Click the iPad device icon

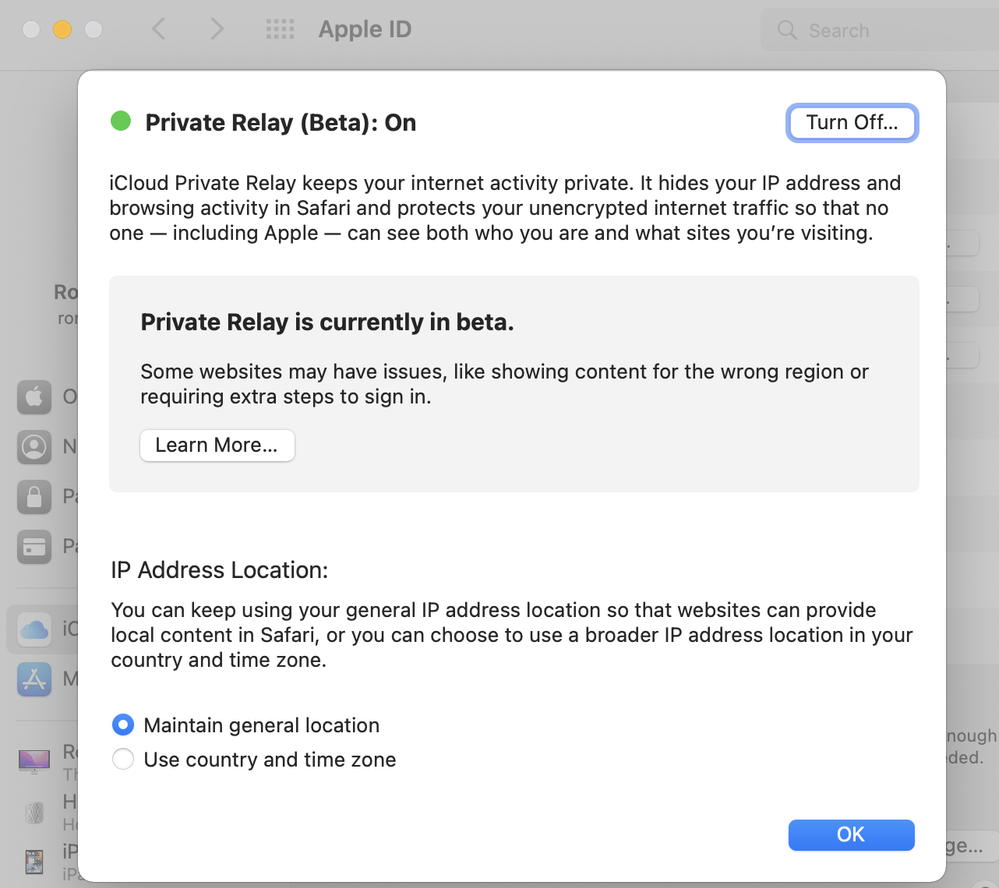click(x=34, y=860)
